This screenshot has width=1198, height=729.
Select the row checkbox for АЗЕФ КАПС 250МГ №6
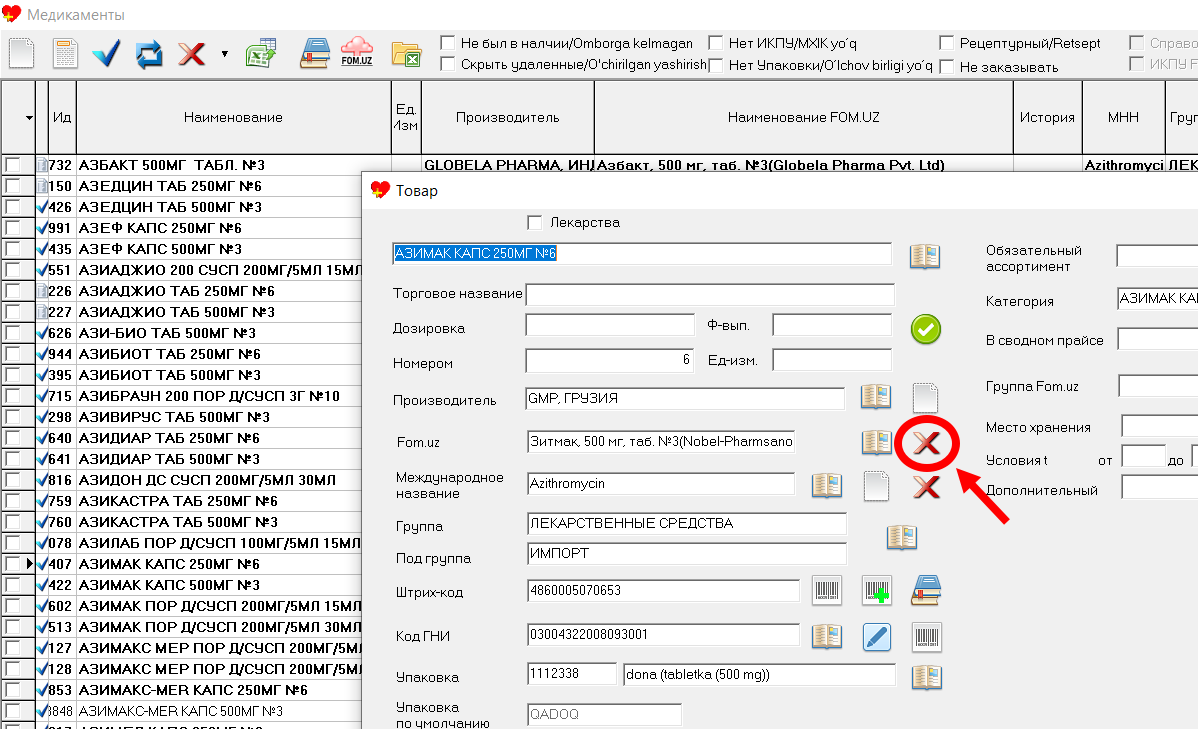pyautogui.click(x=12, y=228)
